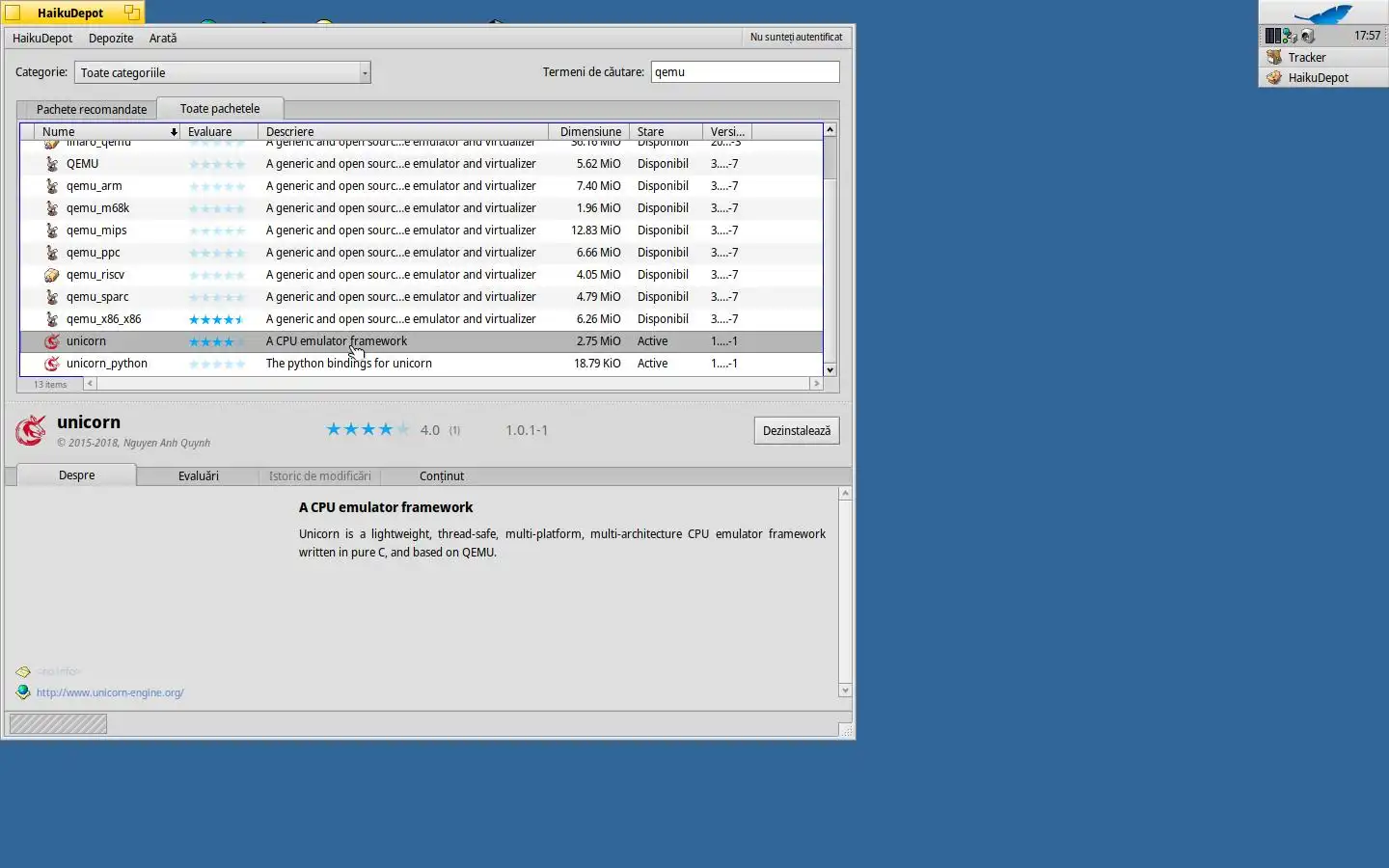This screenshot has height=868, width=1389.
Task: Sort packages by the Dimensiune column
Action: coord(588,131)
